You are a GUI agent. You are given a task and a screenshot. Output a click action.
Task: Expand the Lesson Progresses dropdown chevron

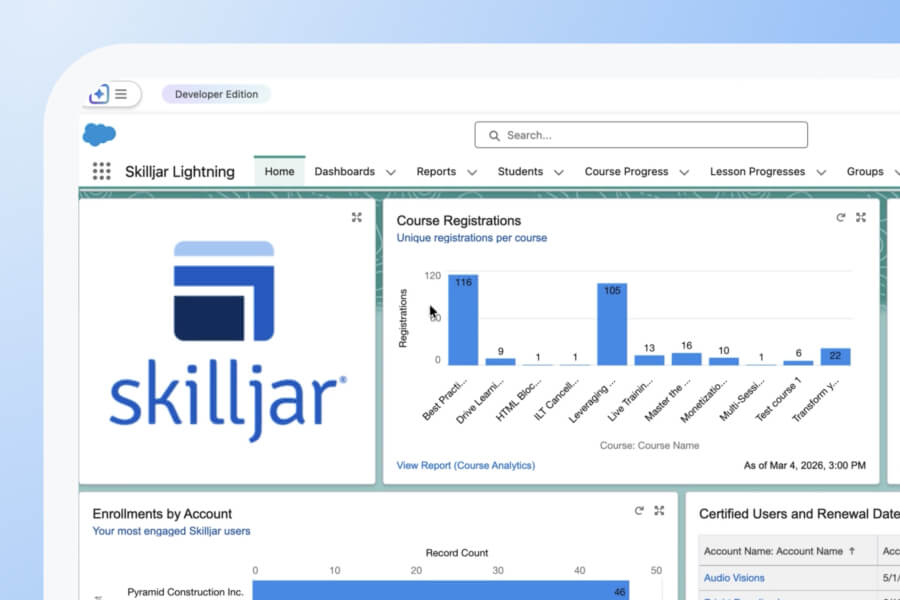tap(821, 172)
